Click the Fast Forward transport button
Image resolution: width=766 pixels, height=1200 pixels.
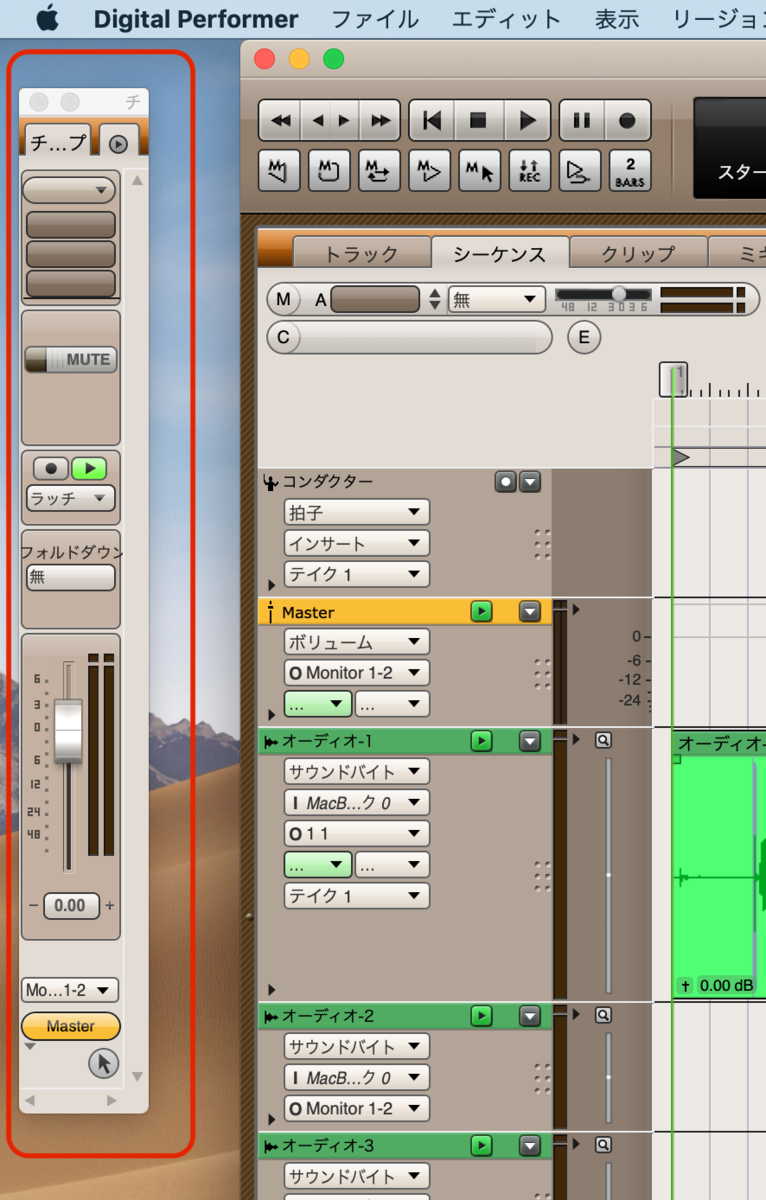(380, 121)
